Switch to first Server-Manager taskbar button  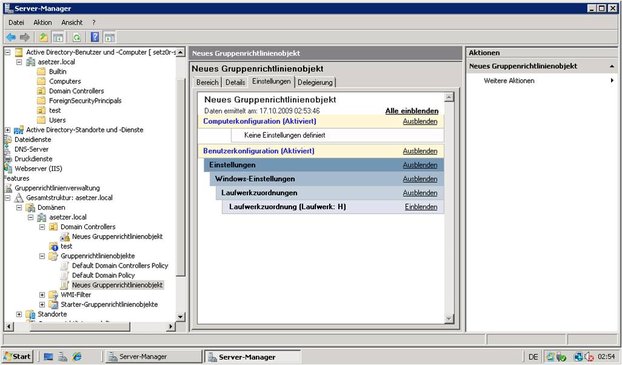pyautogui.click(x=154, y=356)
